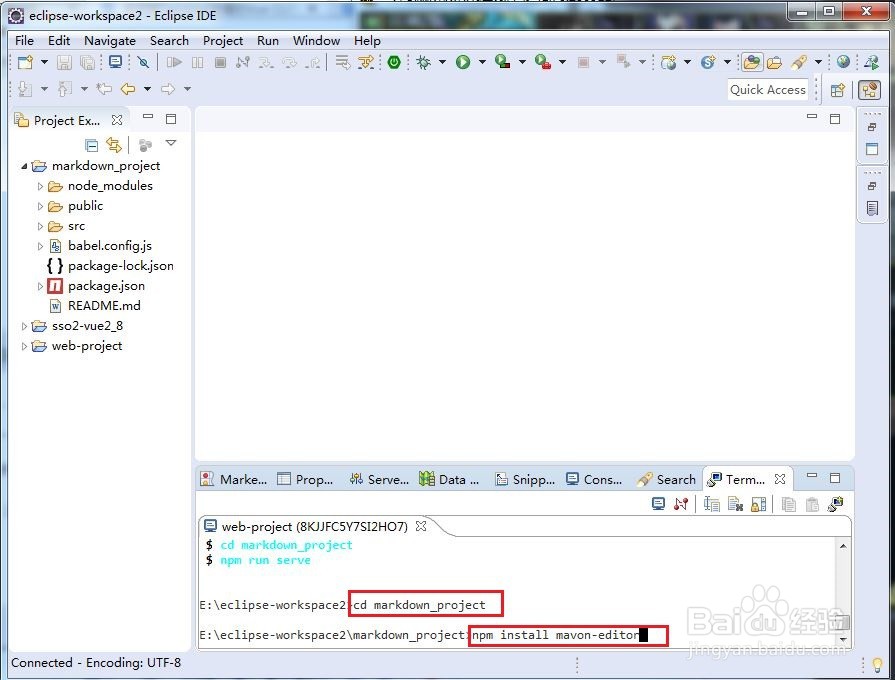Switch to the Console tab
The height and width of the screenshot is (680, 895).
(x=594, y=480)
